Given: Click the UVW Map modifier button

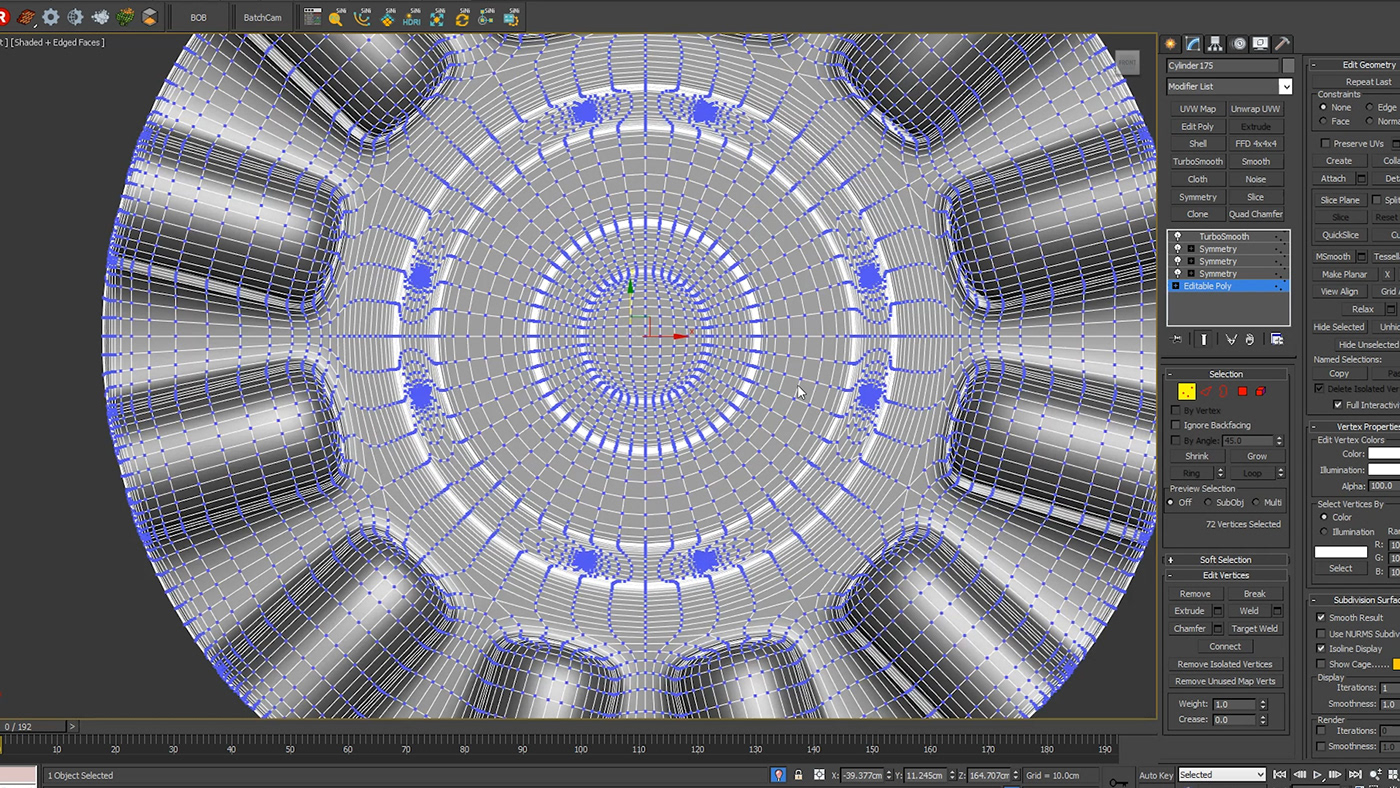Looking at the screenshot, I should click(x=1197, y=109).
